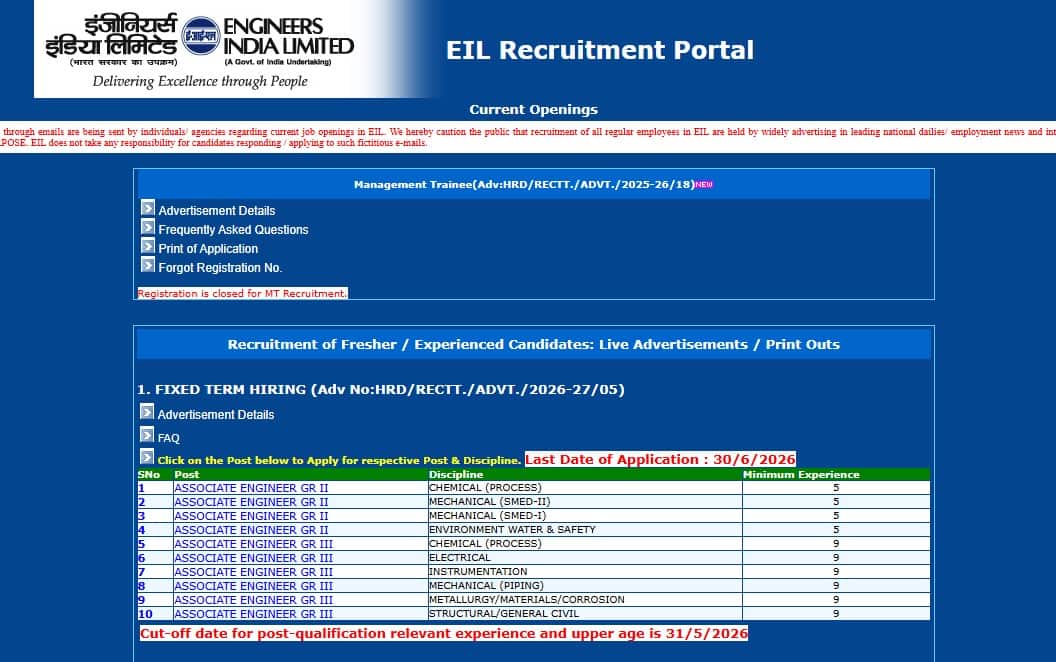This screenshot has height=662, width=1056.
Task: Click 'Recruitment of Fresher / Experienced Candidates' header
Action: point(533,344)
